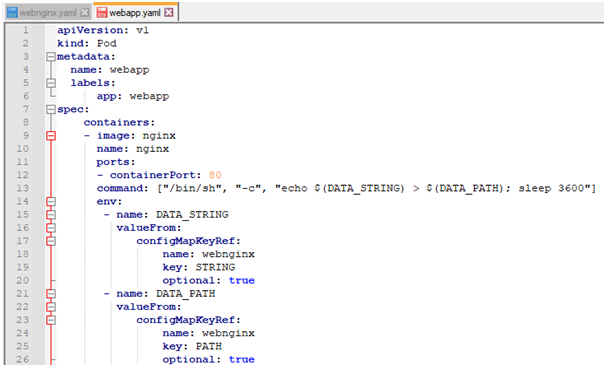The height and width of the screenshot is (367, 606).
Task: Click 'optional: true' on line 26
Action: (x=209, y=360)
